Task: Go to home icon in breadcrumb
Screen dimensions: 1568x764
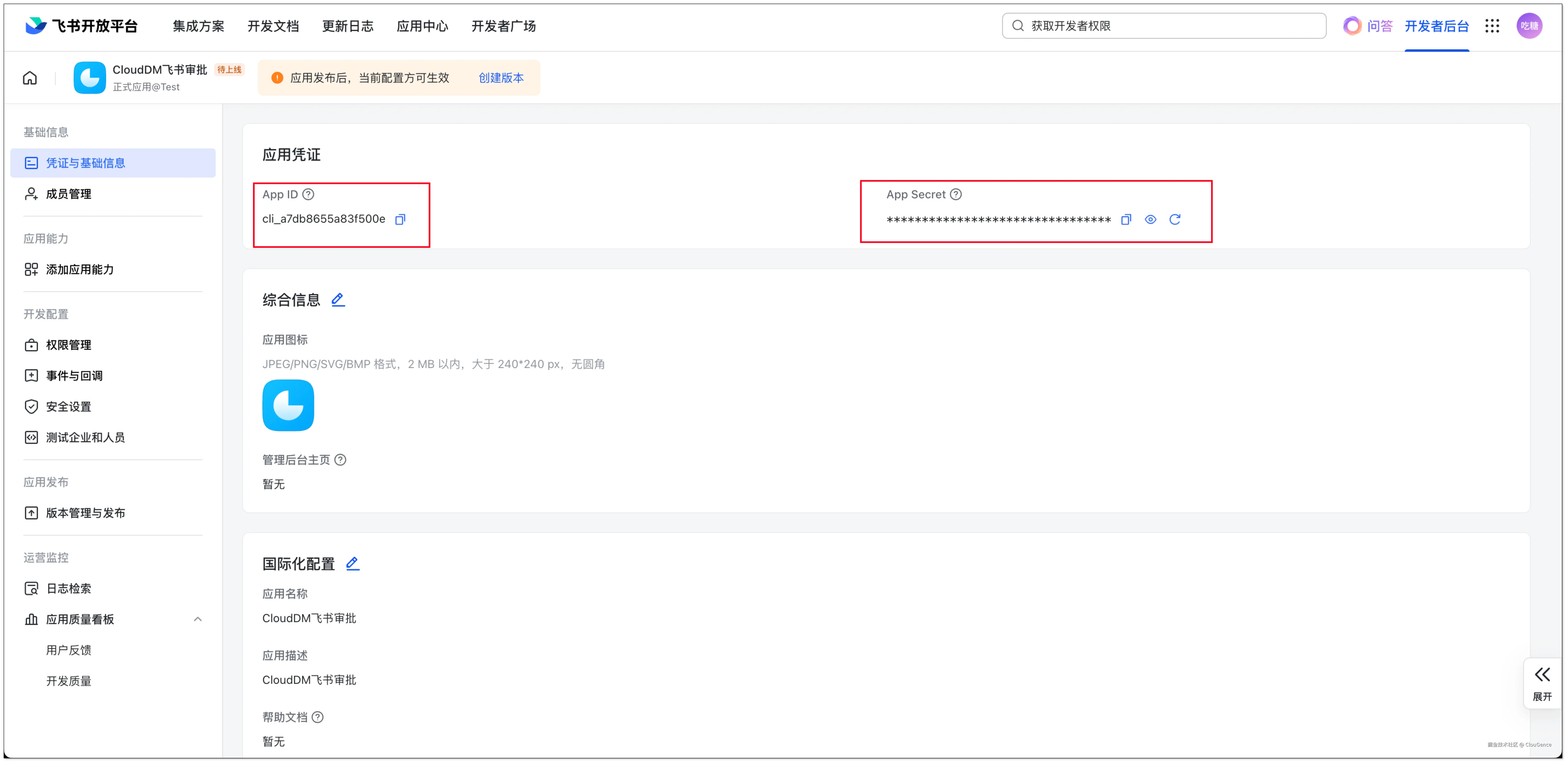Action: coord(30,78)
